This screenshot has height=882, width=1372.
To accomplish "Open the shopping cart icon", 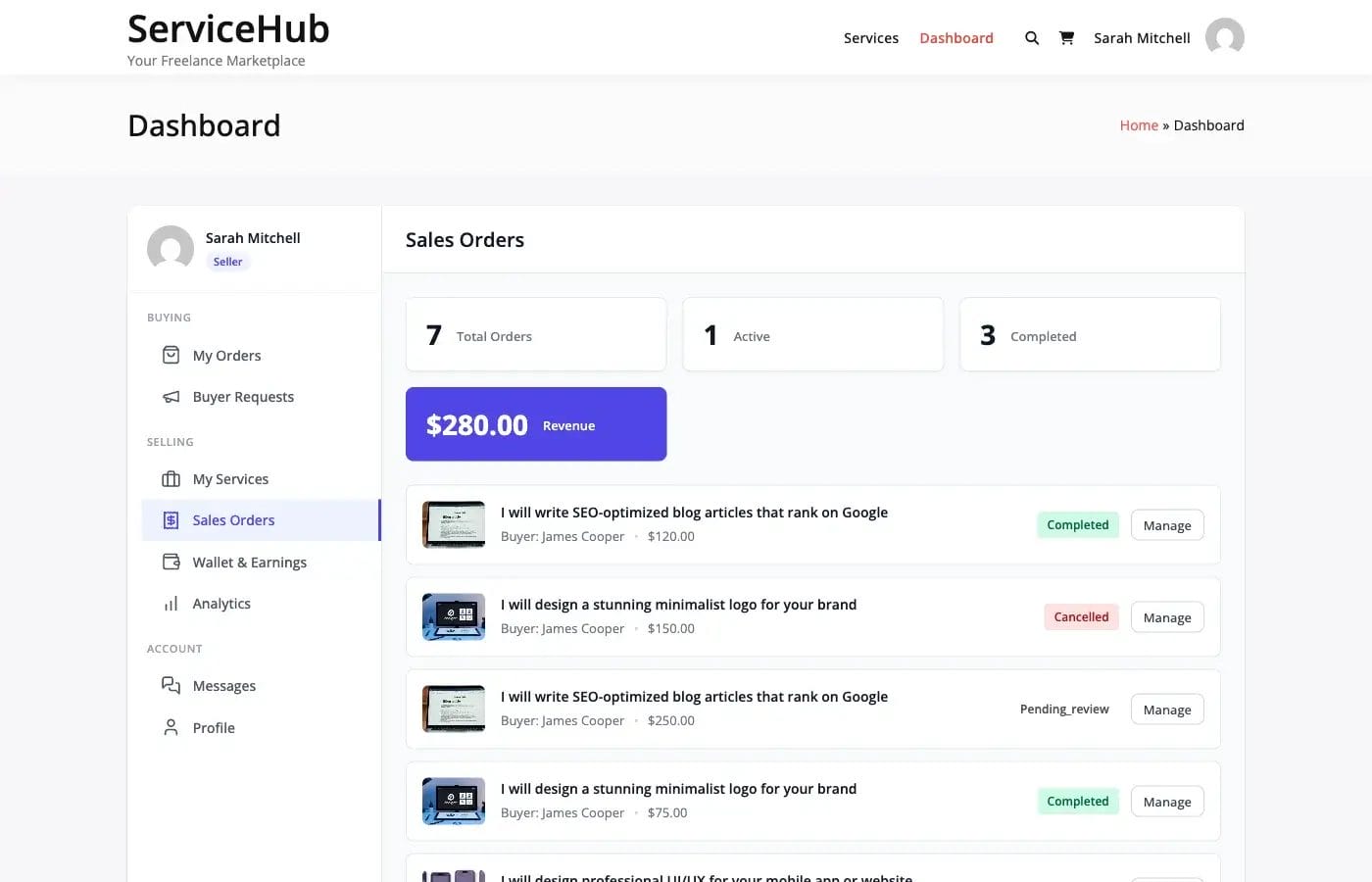I will (x=1066, y=38).
